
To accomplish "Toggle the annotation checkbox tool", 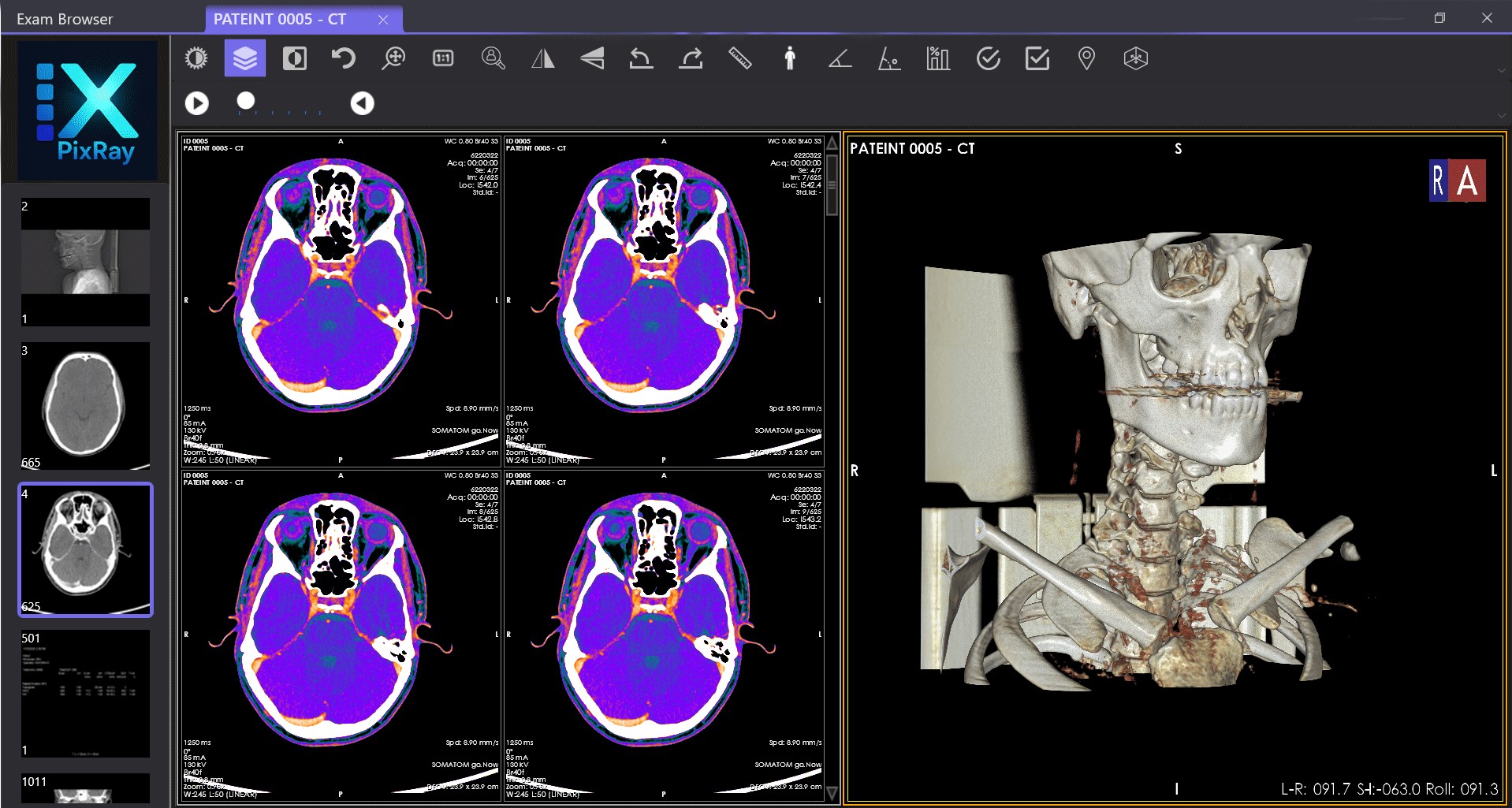I will click(x=1037, y=58).
